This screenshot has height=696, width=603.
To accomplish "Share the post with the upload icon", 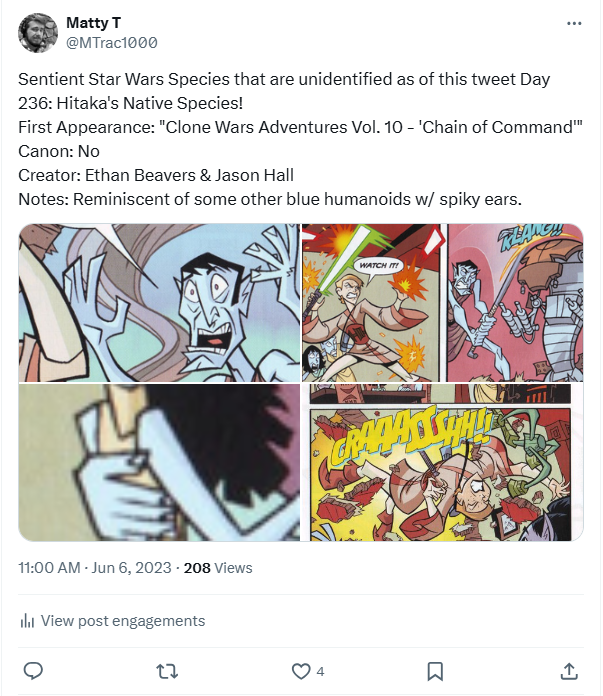I will click(x=569, y=671).
